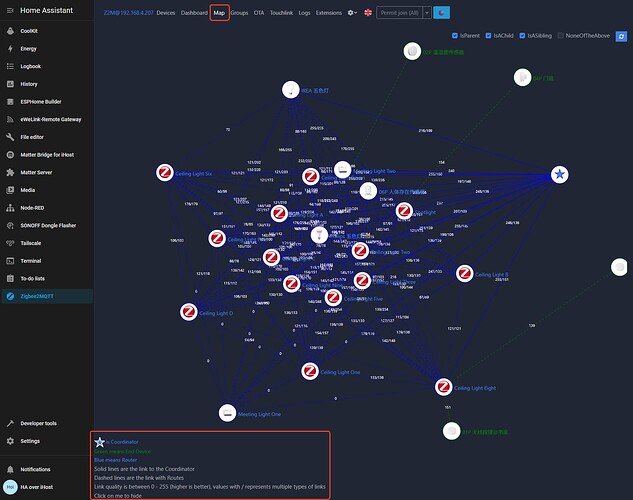
Task: Click 'Click on me to hide' legend text
Action: [x=118, y=496]
